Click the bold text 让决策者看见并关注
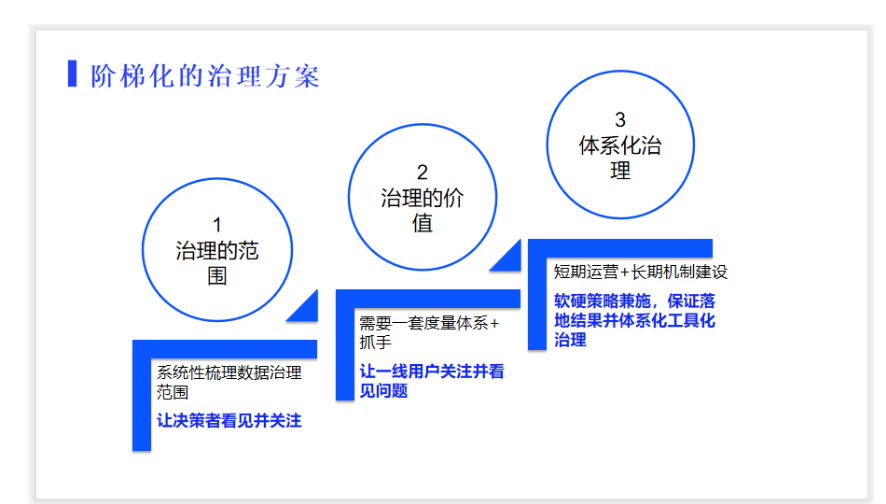This screenshot has width=886, height=504. point(229,420)
